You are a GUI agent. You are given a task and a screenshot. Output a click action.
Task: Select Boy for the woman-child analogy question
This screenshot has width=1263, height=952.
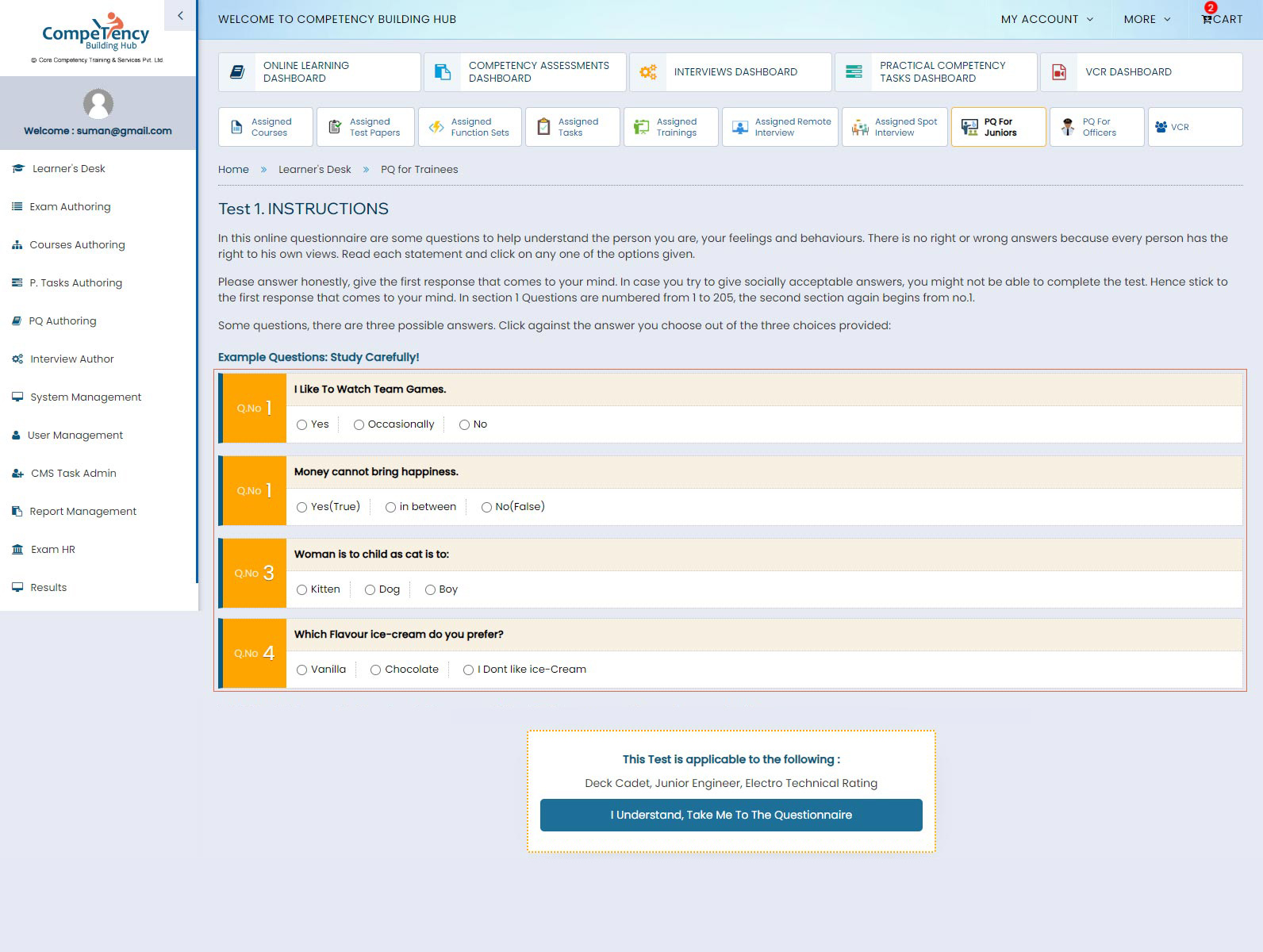click(x=431, y=590)
